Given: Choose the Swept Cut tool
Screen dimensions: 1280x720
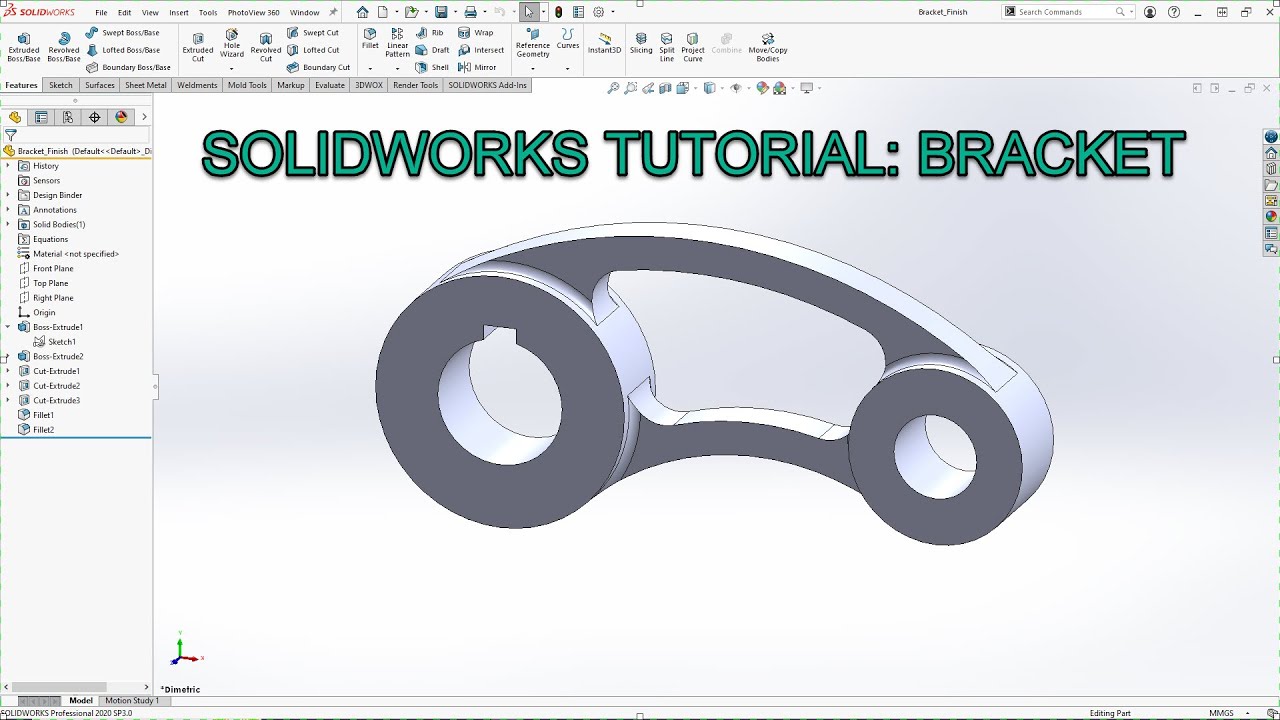Looking at the screenshot, I should pyautogui.click(x=313, y=33).
